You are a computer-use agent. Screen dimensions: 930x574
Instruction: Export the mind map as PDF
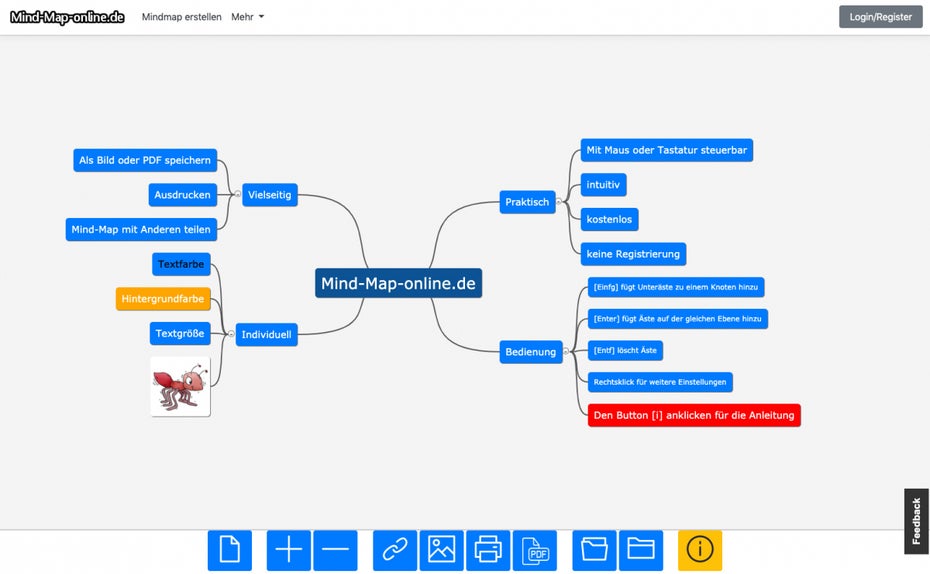535,550
